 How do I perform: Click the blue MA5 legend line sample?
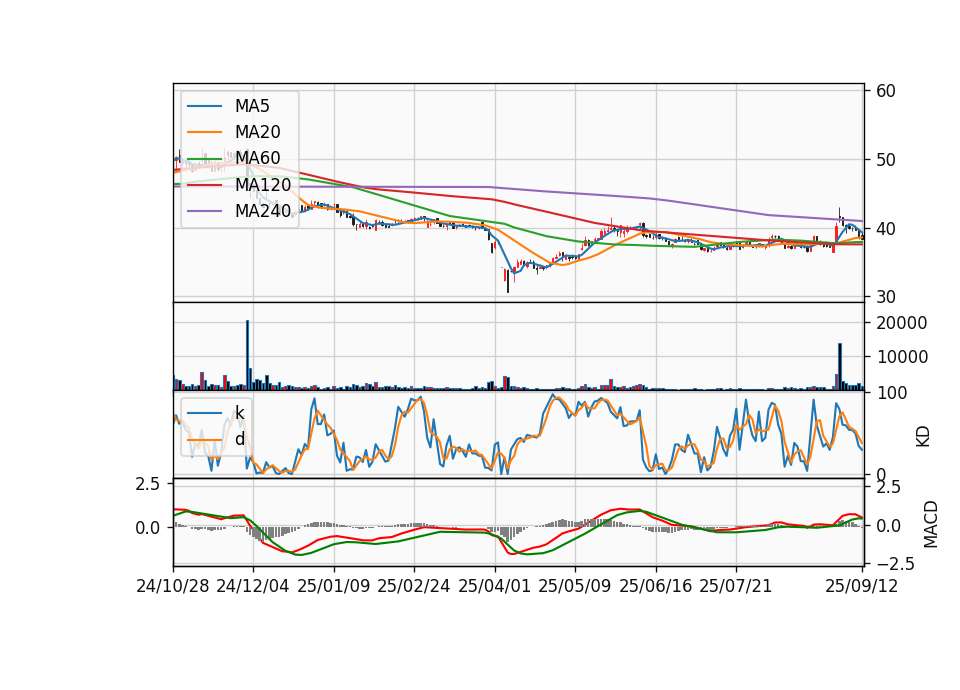204,107
